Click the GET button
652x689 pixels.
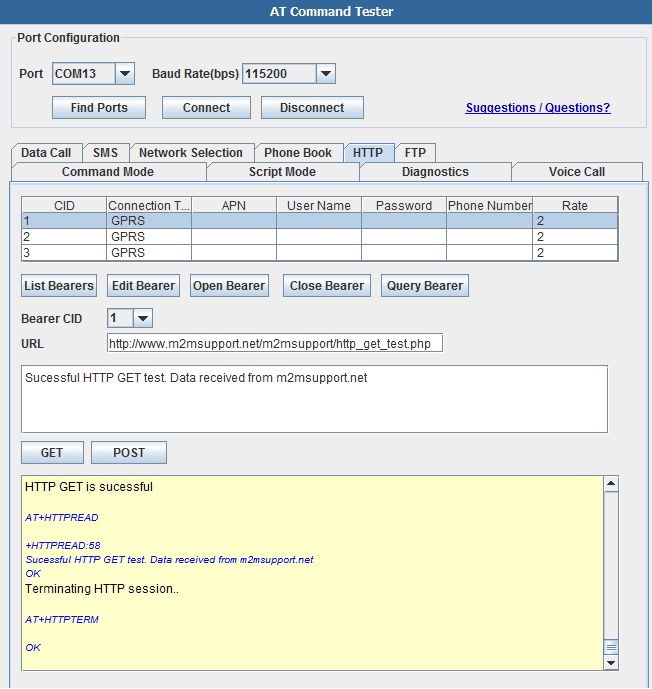(x=52, y=453)
